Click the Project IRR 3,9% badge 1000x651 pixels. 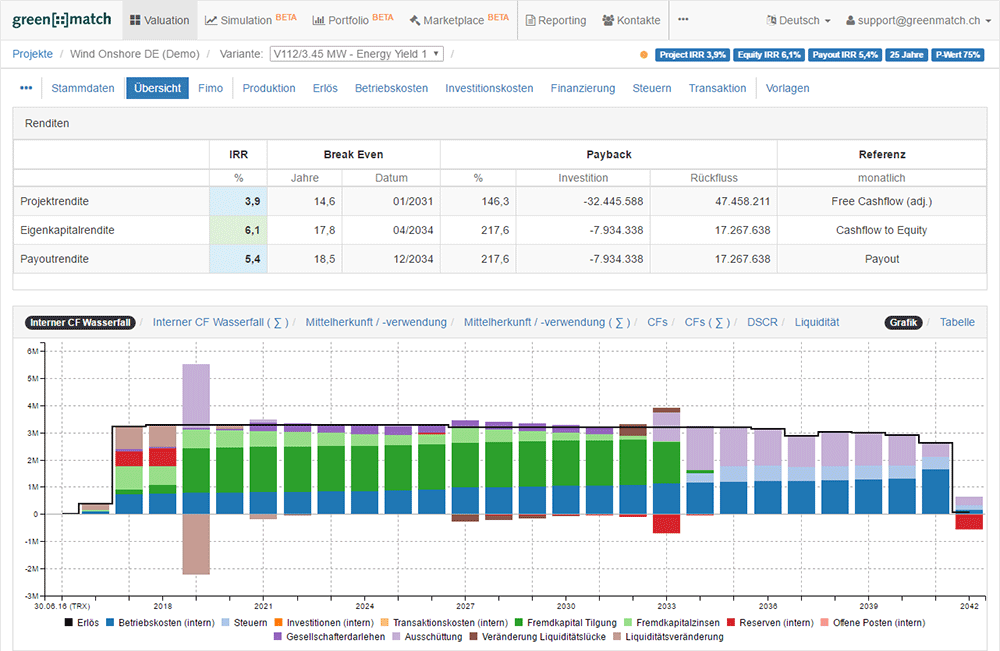pyautogui.click(x=692, y=55)
